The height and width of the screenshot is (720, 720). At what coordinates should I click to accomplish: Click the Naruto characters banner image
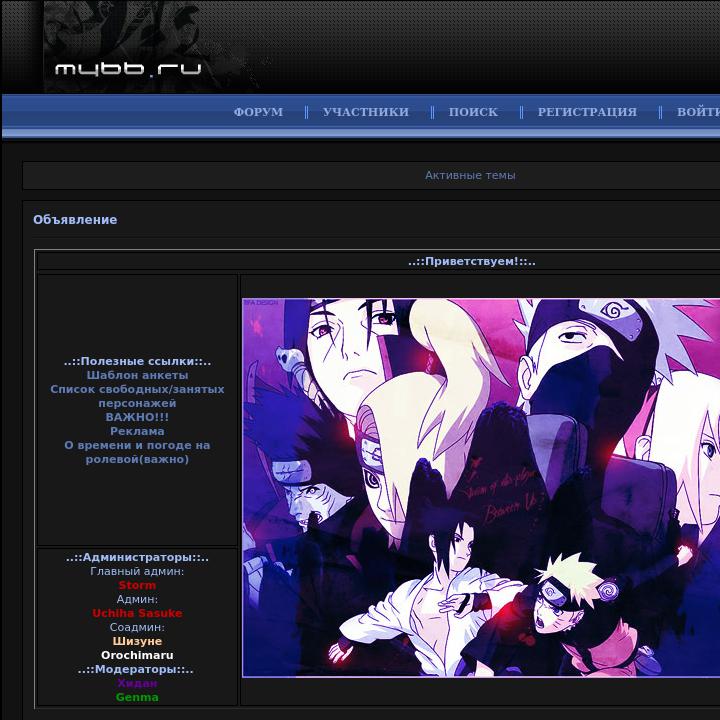pos(481,488)
